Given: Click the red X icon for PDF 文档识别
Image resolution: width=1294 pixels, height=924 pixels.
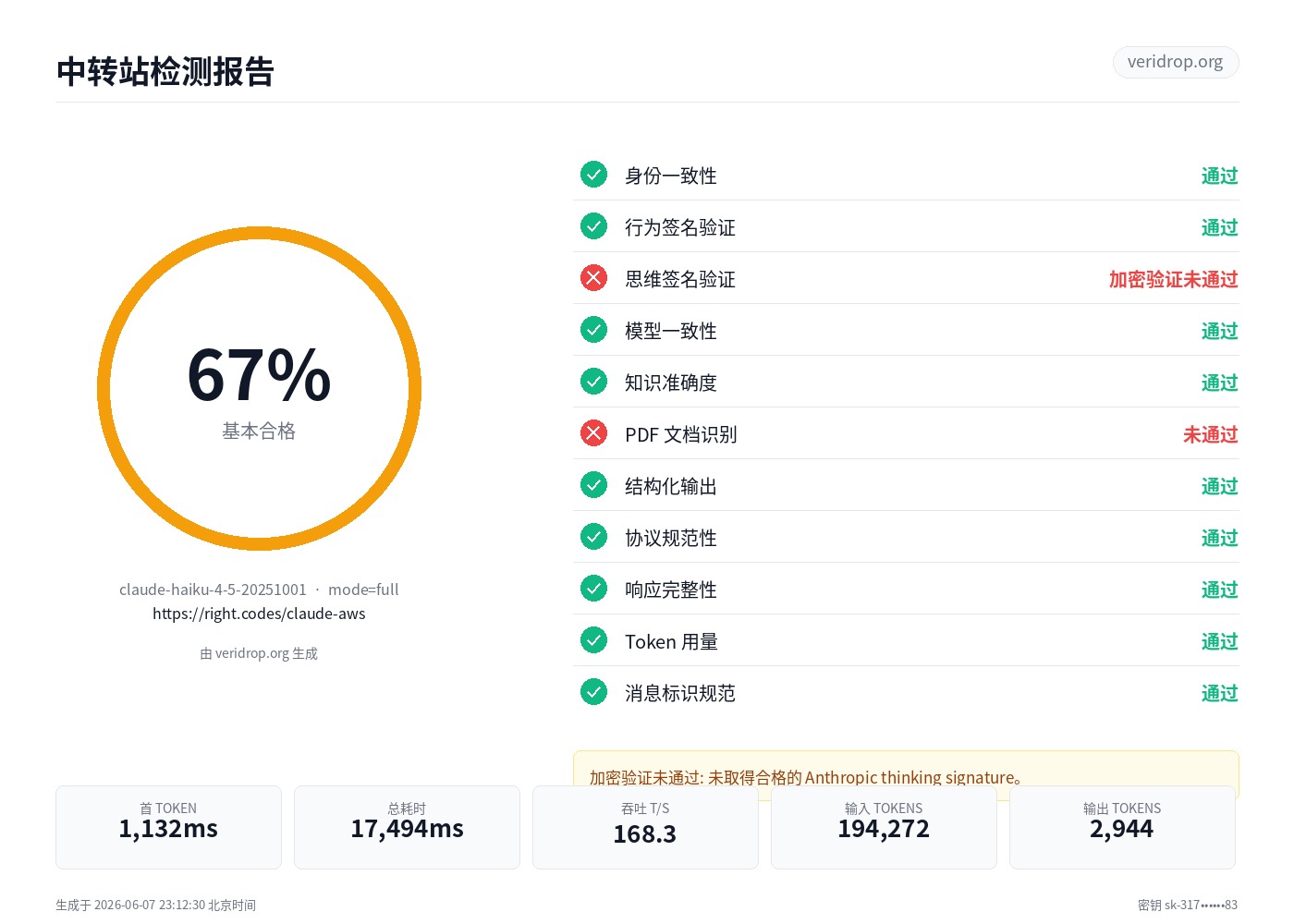Looking at the screenshot, I should (x=593, y=433).
